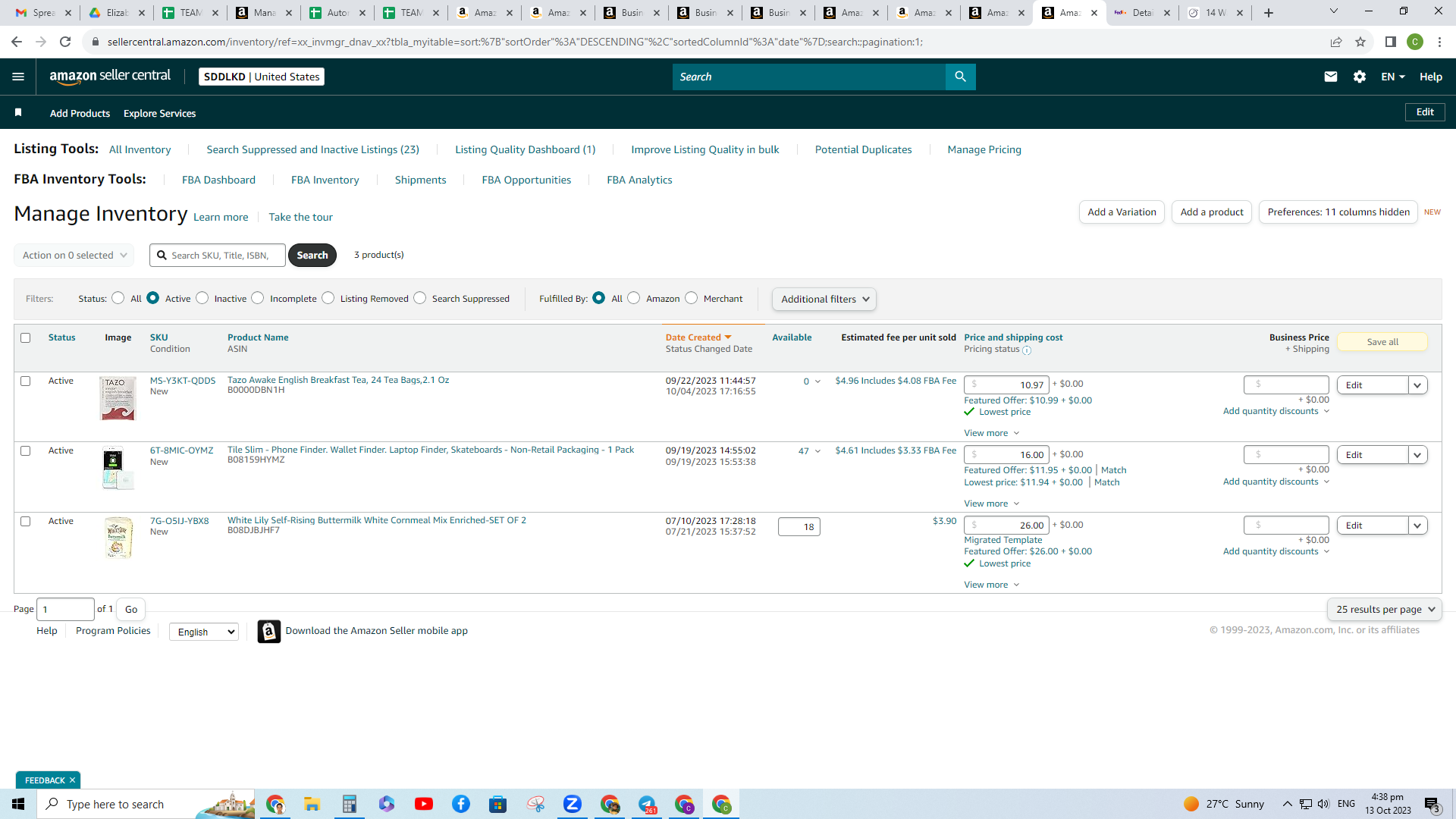Select the Search Suppressed radio button
This screenshot has height=819, width=1456.
(x=420, y=298)
